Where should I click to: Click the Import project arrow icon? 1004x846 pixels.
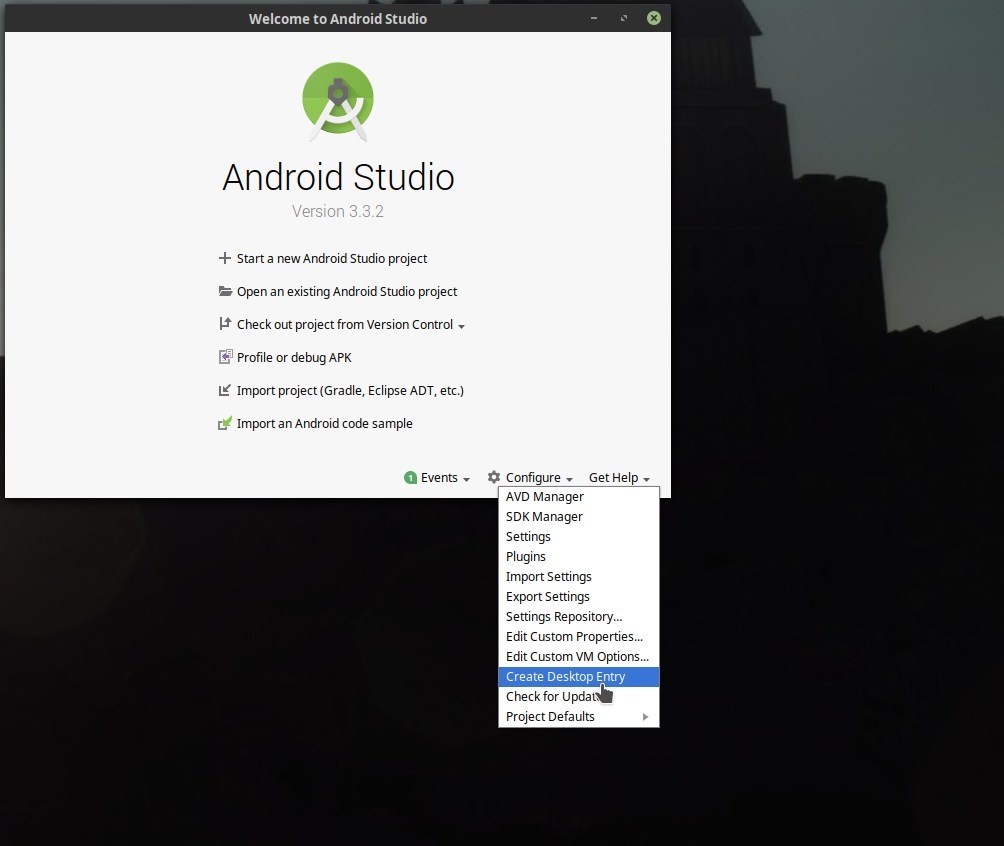pos(225,390)
